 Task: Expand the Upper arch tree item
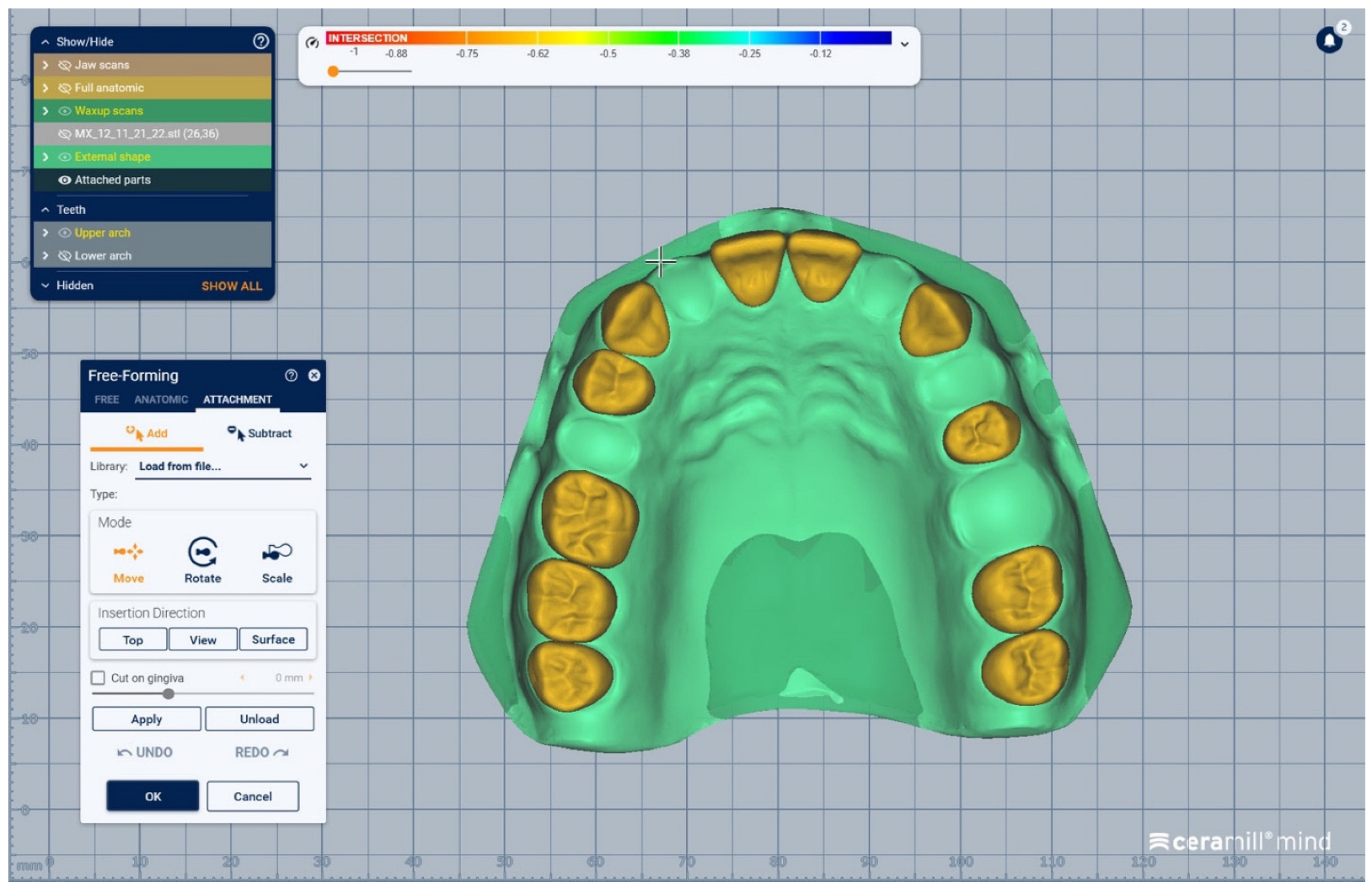coord(46,233)
